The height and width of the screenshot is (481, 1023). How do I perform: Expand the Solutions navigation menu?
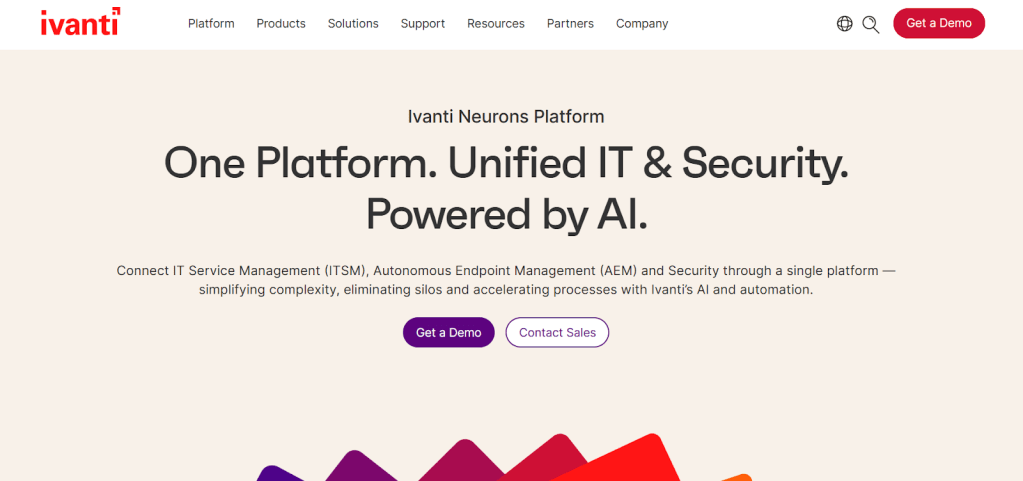[x=353, y=24]
